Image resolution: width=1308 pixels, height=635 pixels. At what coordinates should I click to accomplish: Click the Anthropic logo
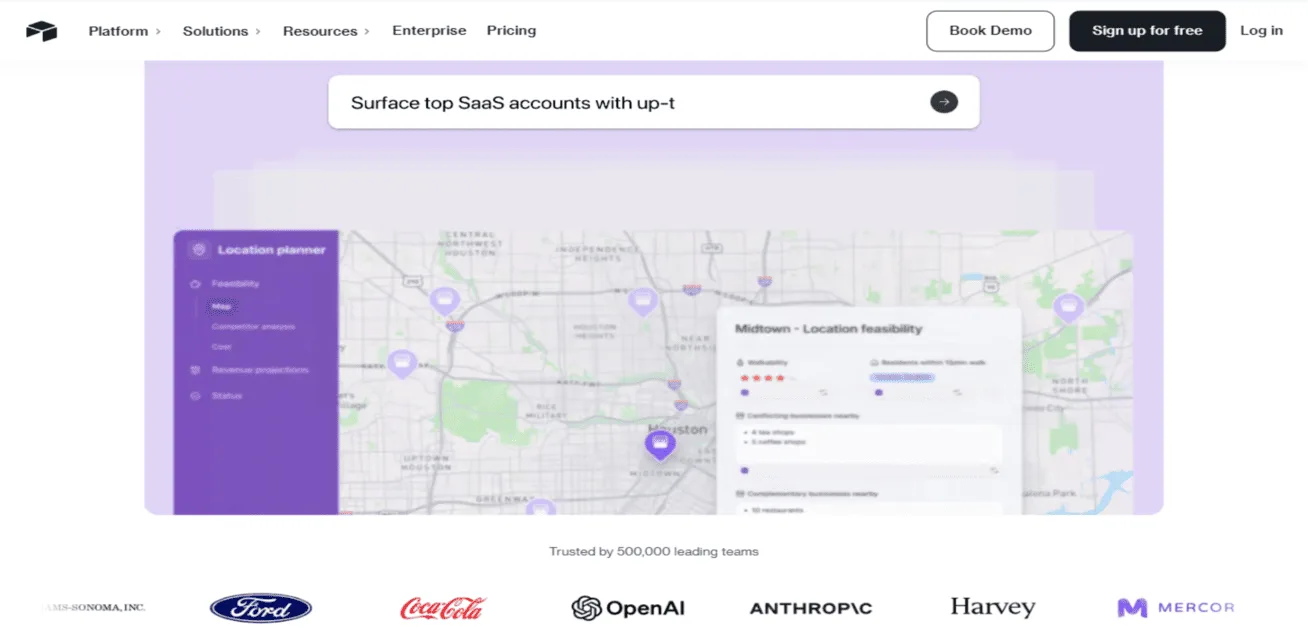click(811, 608)
